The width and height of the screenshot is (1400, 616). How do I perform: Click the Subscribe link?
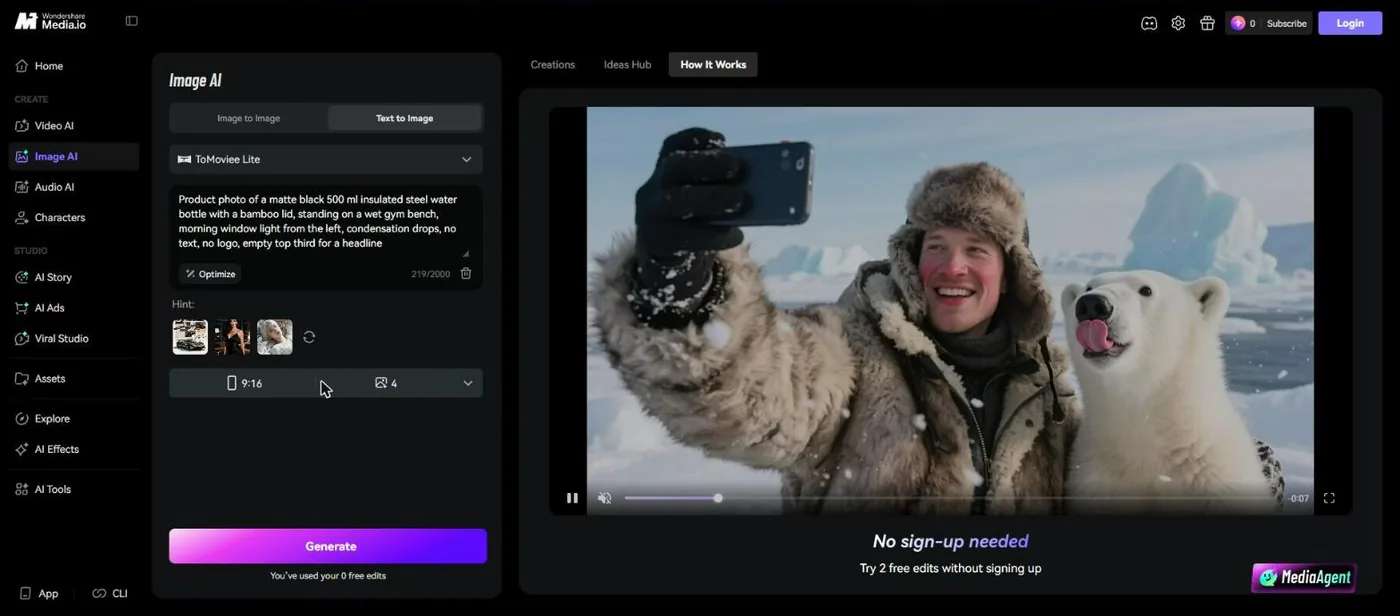click(x=1286, y=23)
